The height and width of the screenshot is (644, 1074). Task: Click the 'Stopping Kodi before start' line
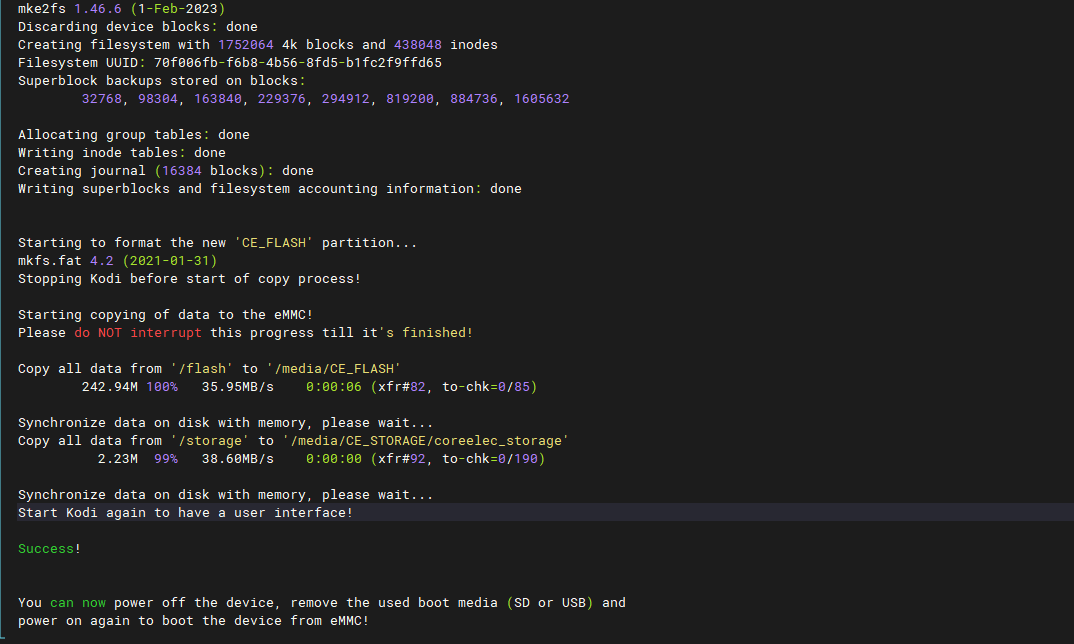point(189,279)
